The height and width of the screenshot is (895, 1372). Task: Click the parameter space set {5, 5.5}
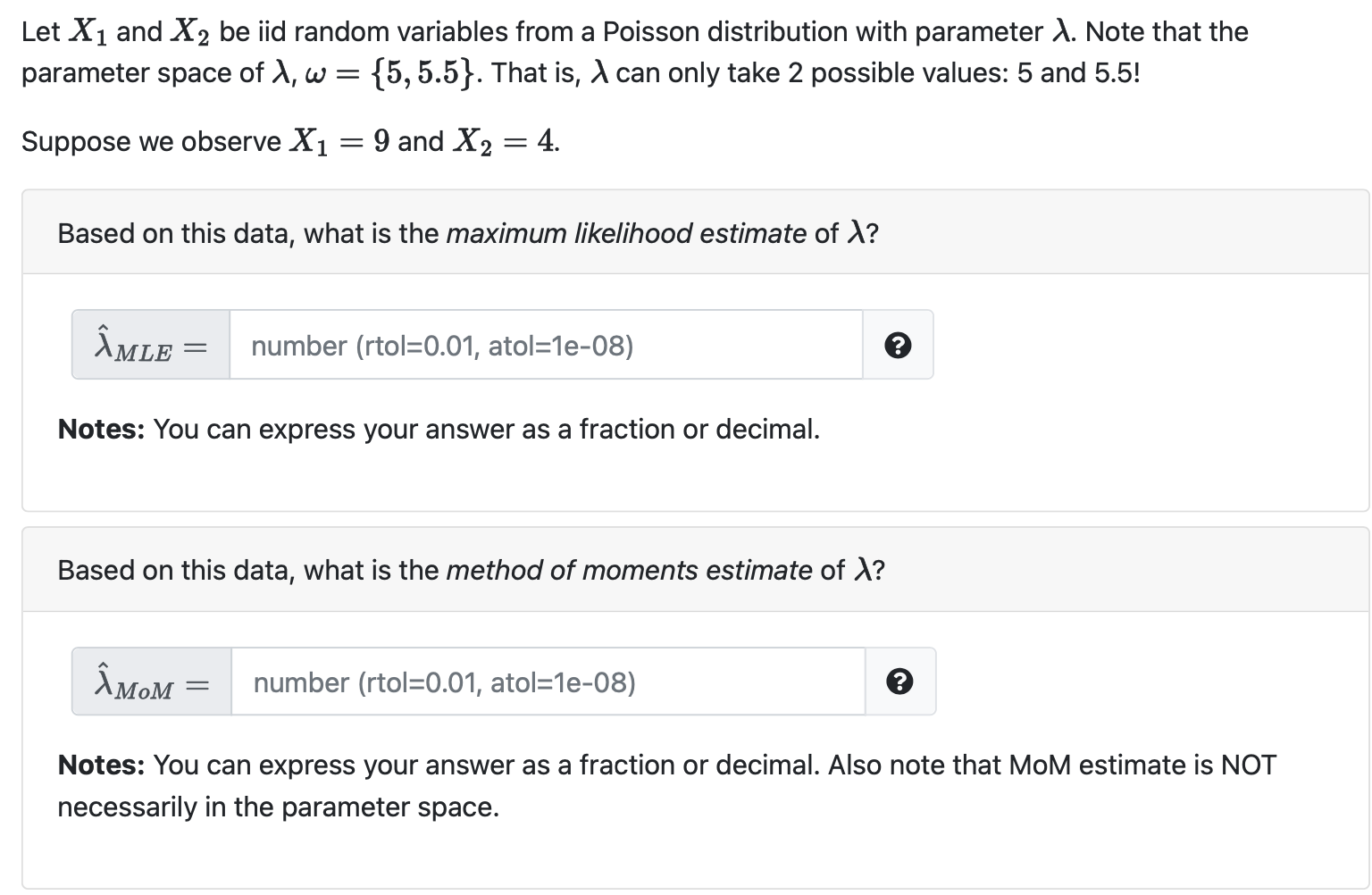point(423,72)
